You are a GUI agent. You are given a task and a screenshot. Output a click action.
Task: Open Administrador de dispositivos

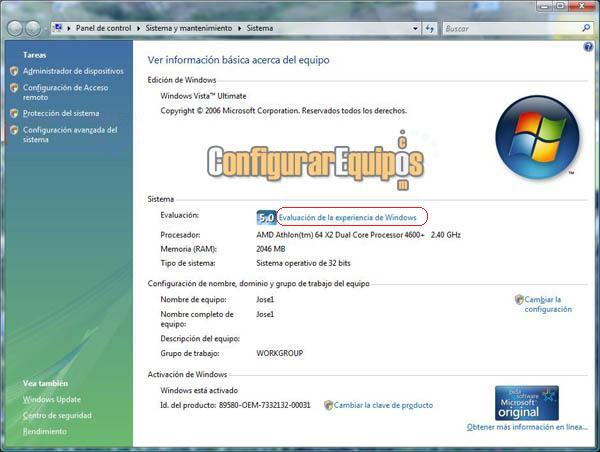click(73, 71)
